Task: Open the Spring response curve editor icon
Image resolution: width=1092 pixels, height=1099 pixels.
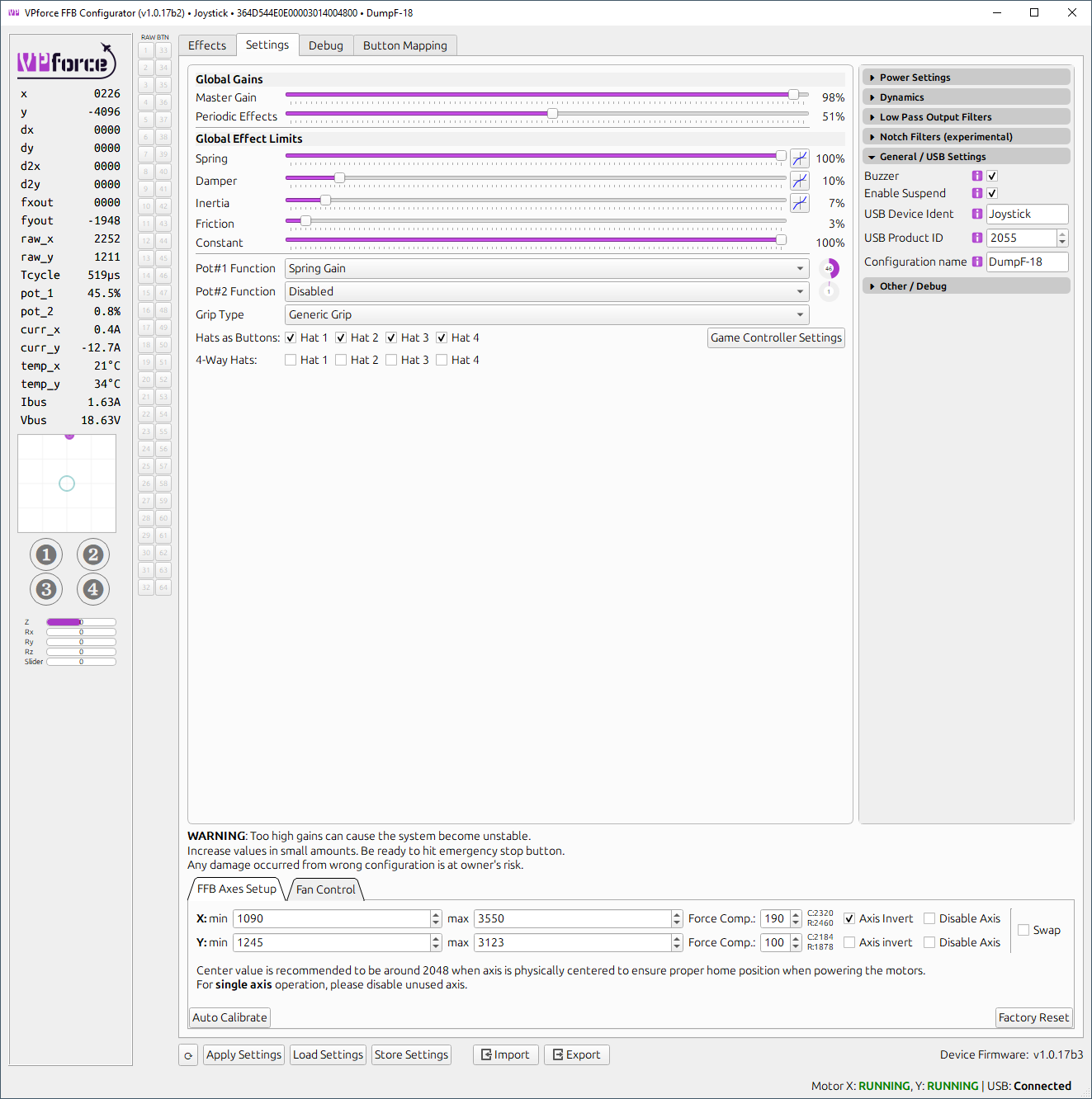Action: coord(799,157)
